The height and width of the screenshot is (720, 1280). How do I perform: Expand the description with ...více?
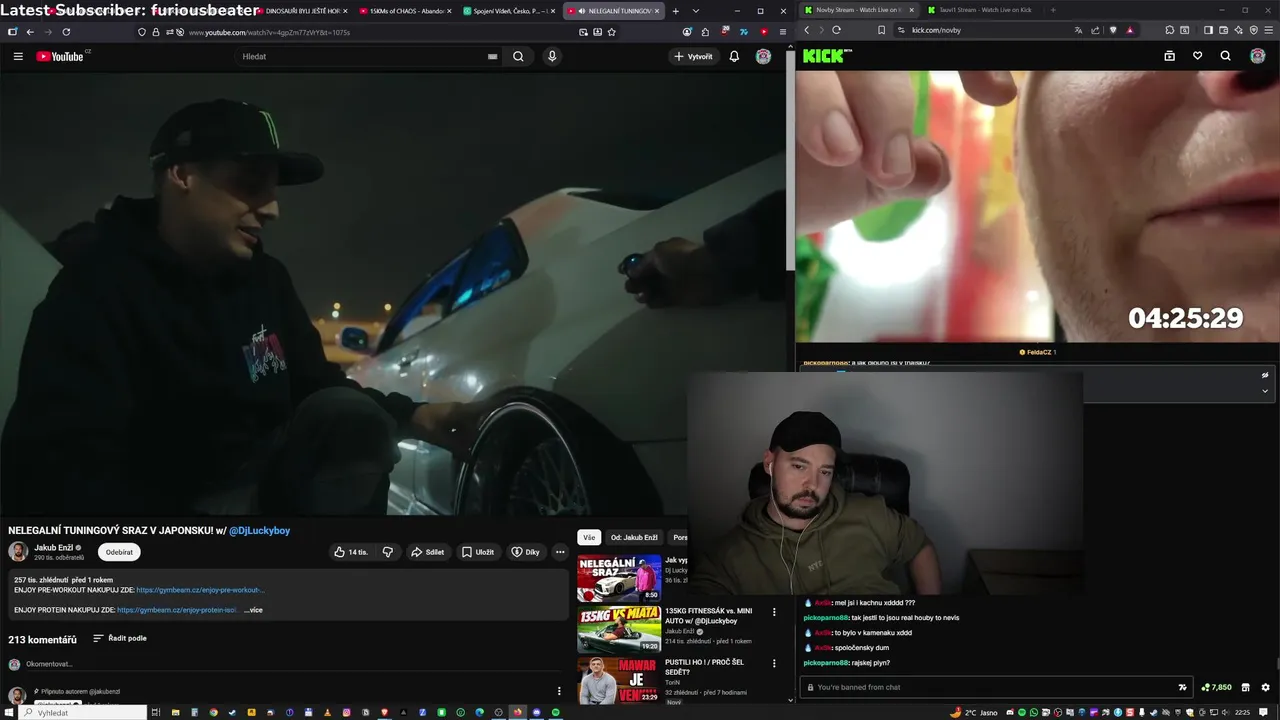(x=253, y=610)
